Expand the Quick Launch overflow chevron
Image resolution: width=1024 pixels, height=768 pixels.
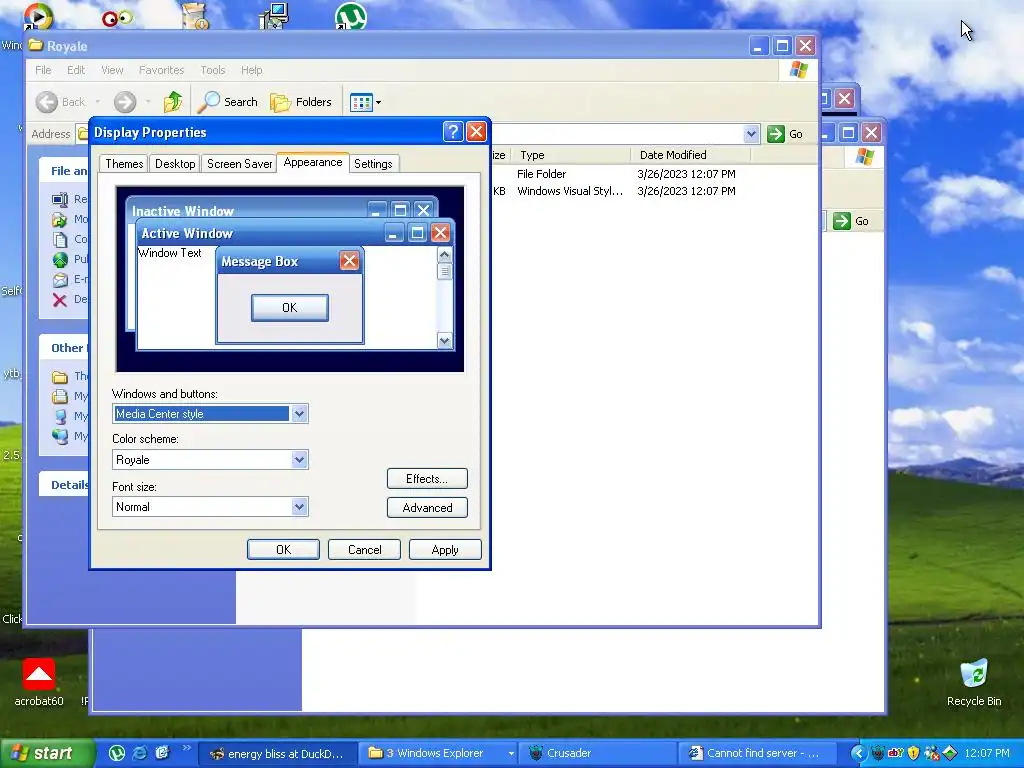point(186,748)
